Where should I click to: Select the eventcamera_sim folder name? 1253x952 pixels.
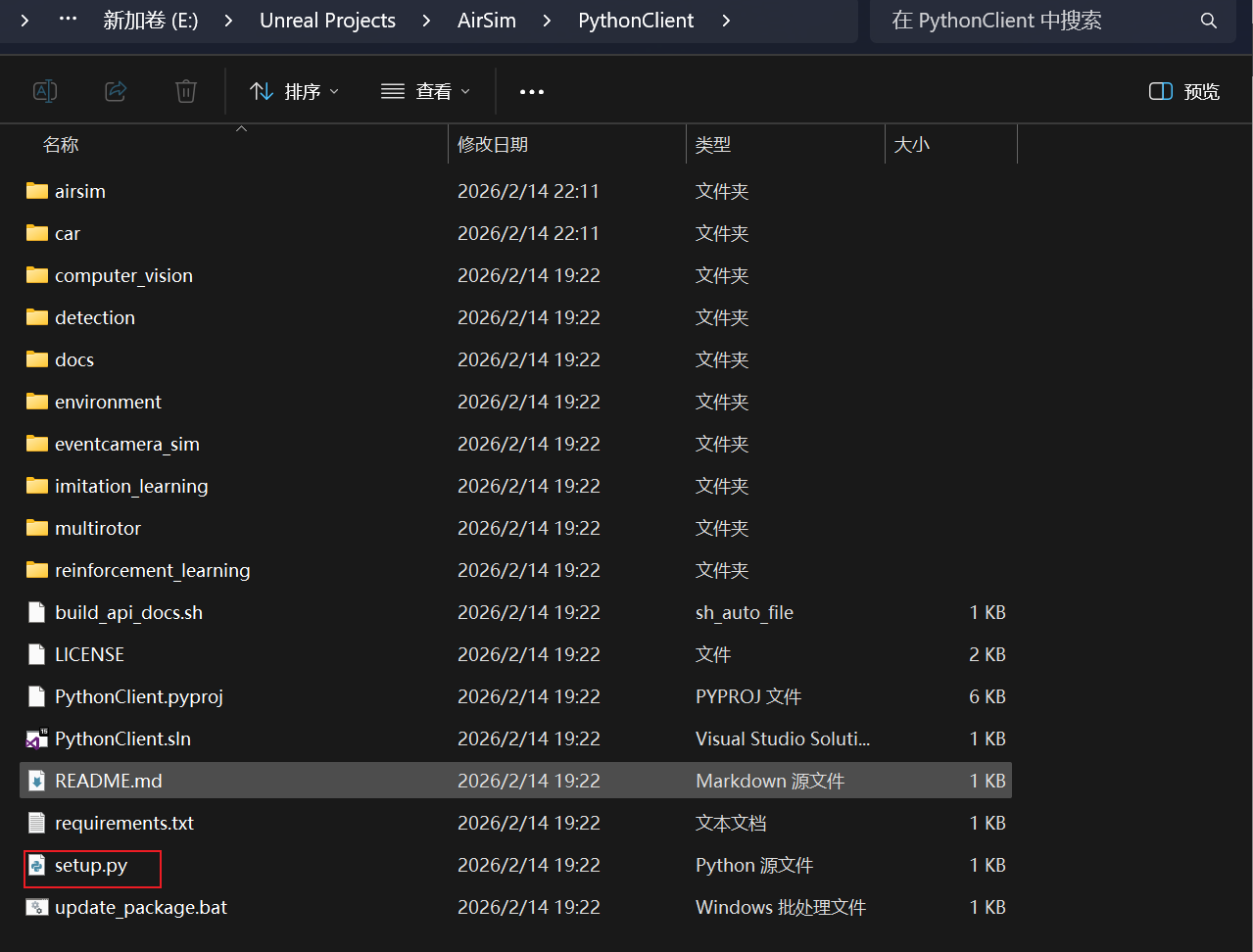point(127,444)
